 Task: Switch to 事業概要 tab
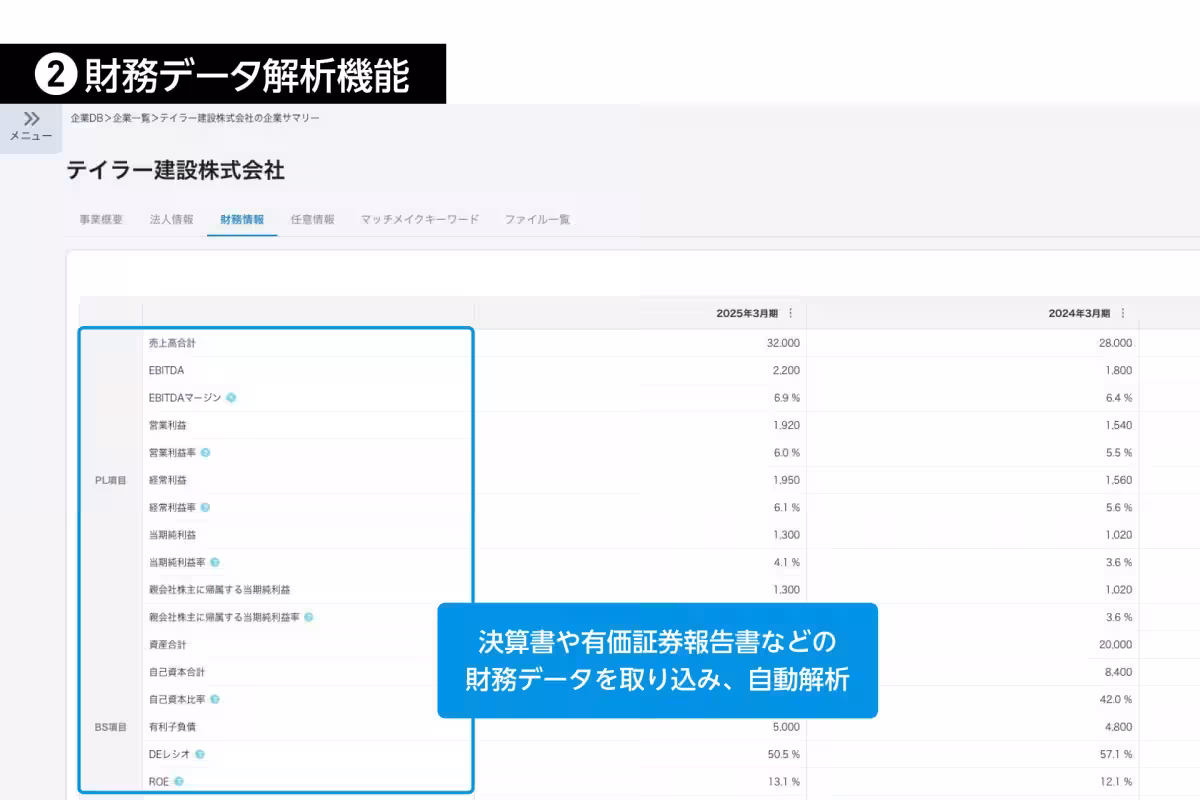101,219
